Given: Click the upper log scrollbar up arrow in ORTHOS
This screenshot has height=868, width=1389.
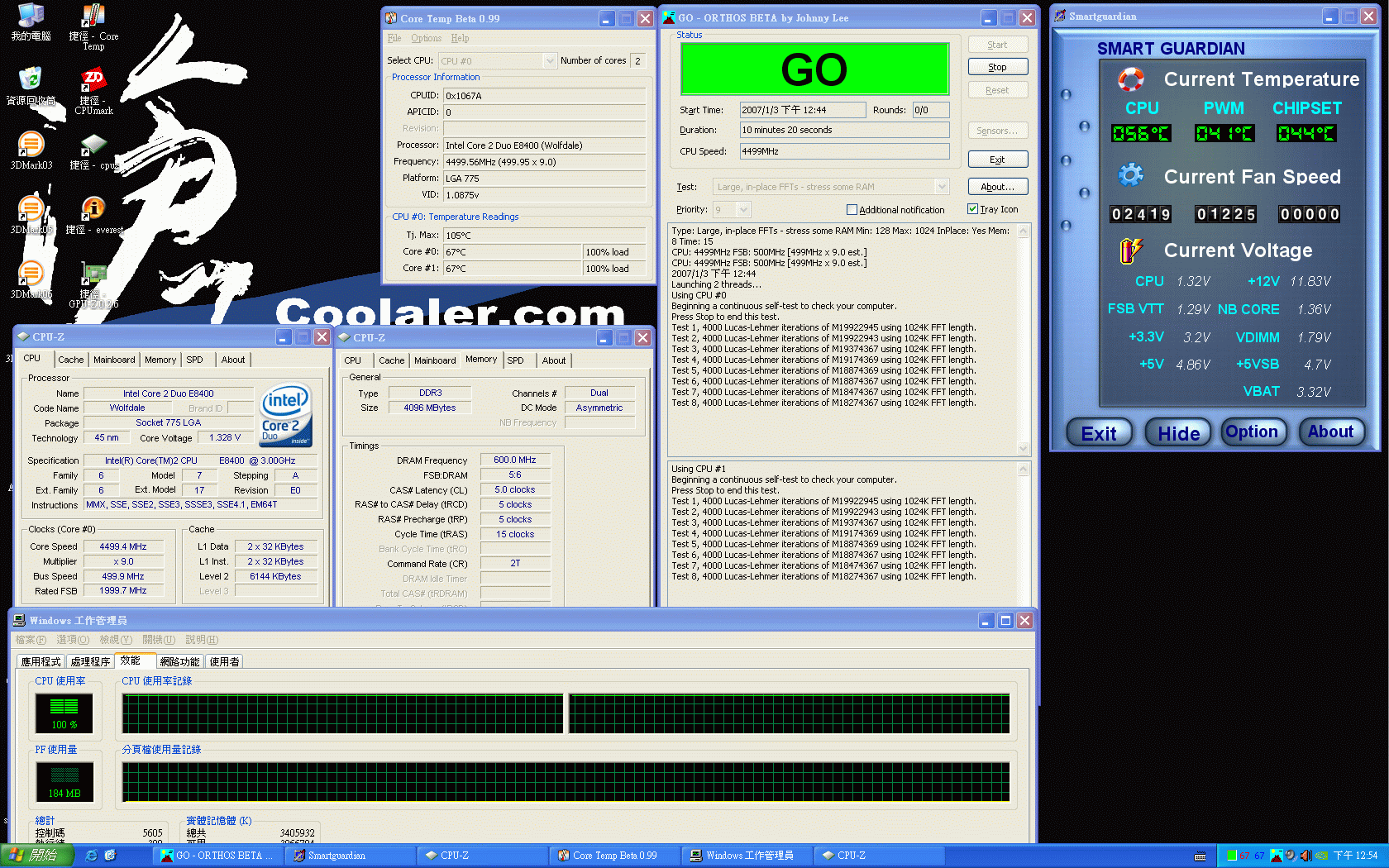Looking at the screenshot, I should tap(1024, 232).
